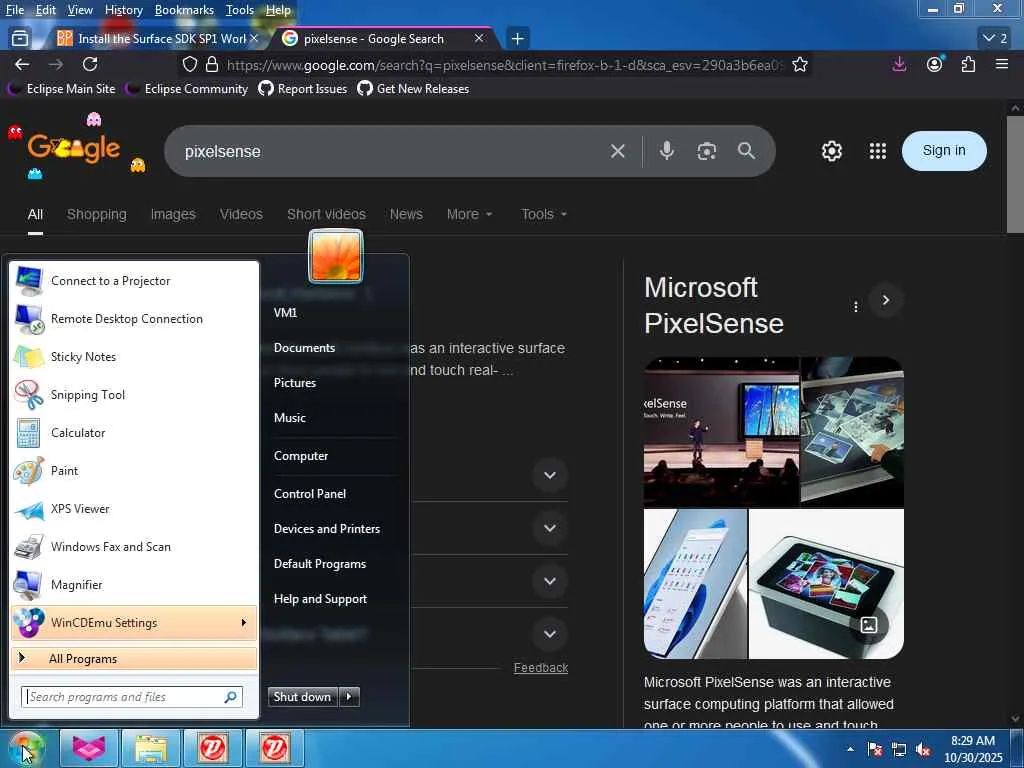Expand the WinCDEmu Settings submenu arrow
Image resolution: width=1024 pixels, height=768 pixels.
244,623
